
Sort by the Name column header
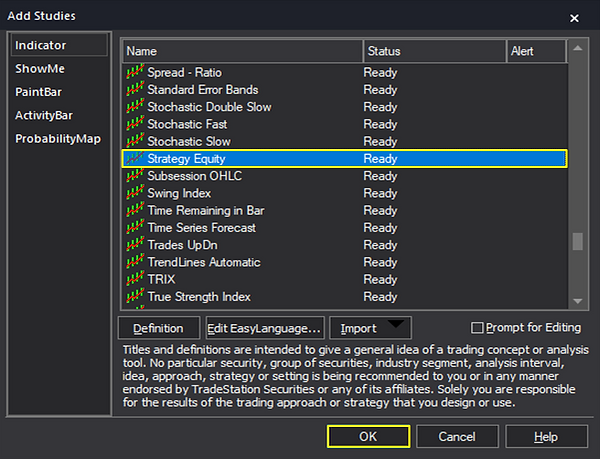tap(243, 51)
